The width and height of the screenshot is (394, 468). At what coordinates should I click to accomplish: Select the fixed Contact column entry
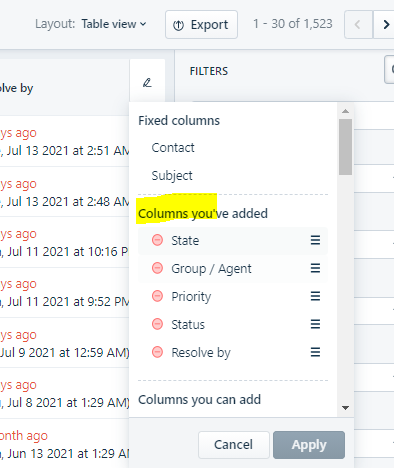pyautogui.click(x=173, y=148)
